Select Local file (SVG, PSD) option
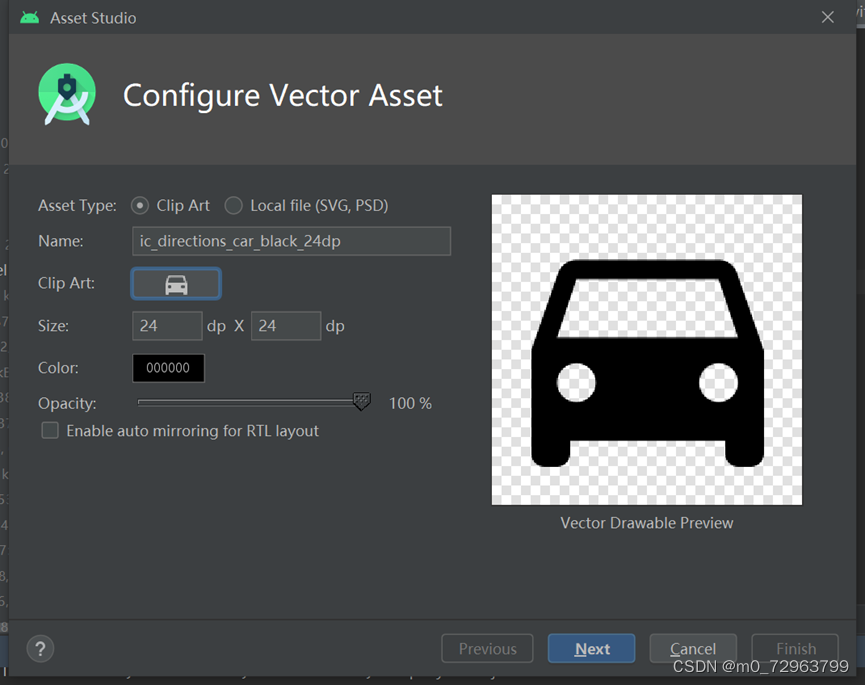 (x=233, y=206)
